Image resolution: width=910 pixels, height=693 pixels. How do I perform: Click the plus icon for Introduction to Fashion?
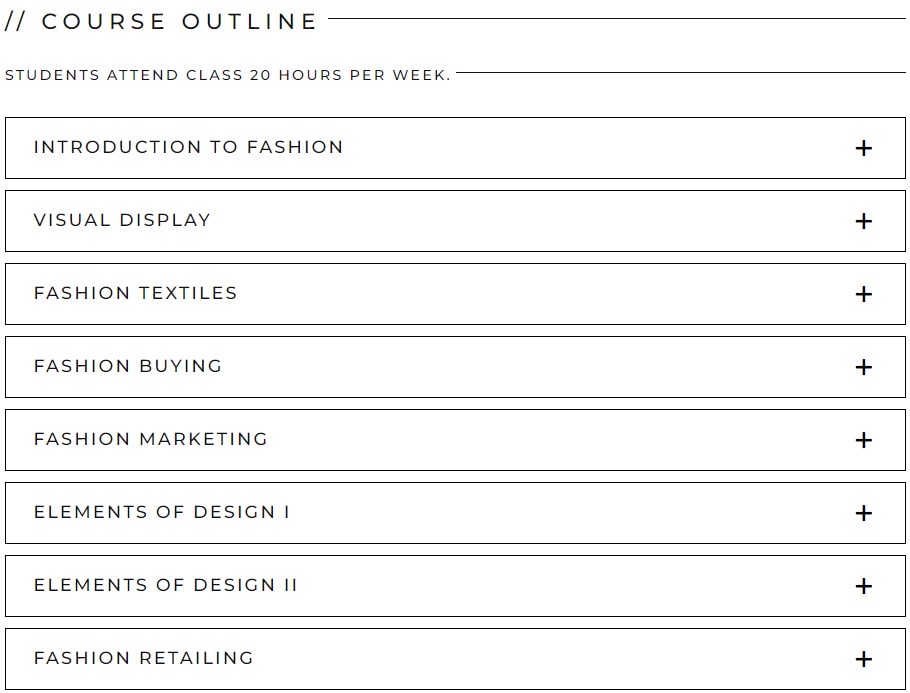coord(864,148)
